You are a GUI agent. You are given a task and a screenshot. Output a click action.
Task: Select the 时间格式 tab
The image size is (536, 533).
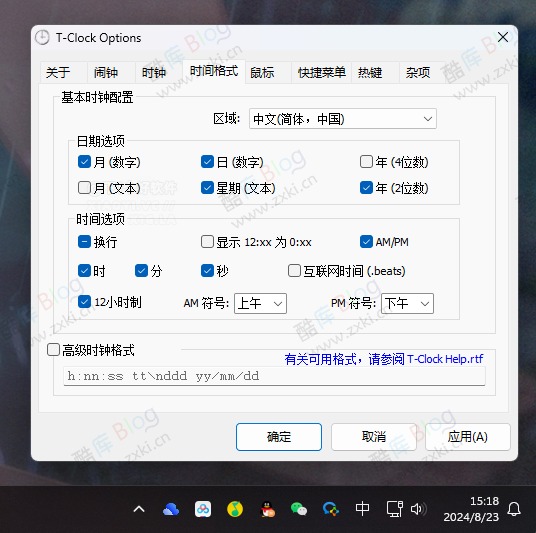[214, 71]
